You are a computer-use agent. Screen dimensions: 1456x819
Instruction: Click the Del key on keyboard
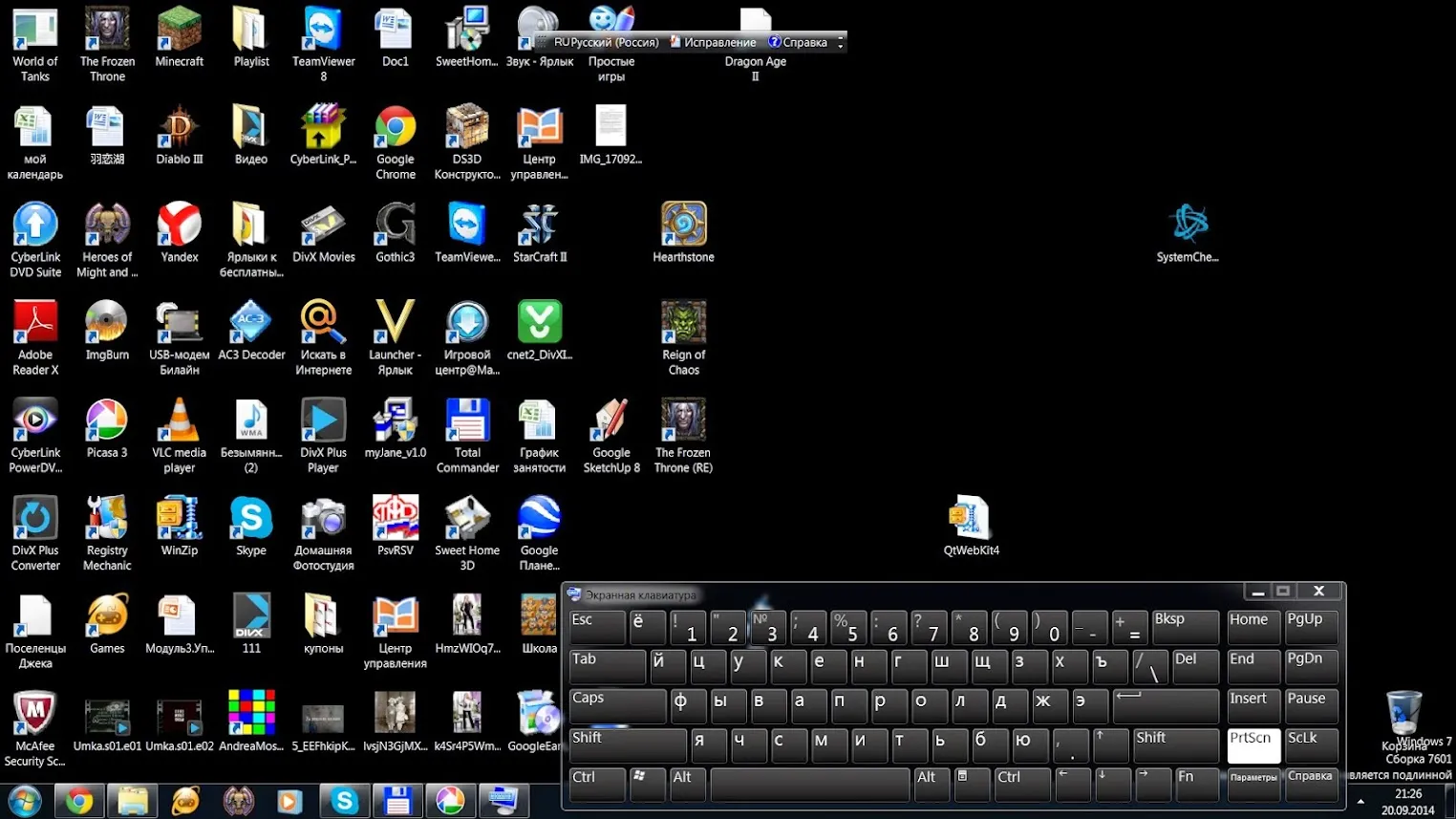[1195, 666]
